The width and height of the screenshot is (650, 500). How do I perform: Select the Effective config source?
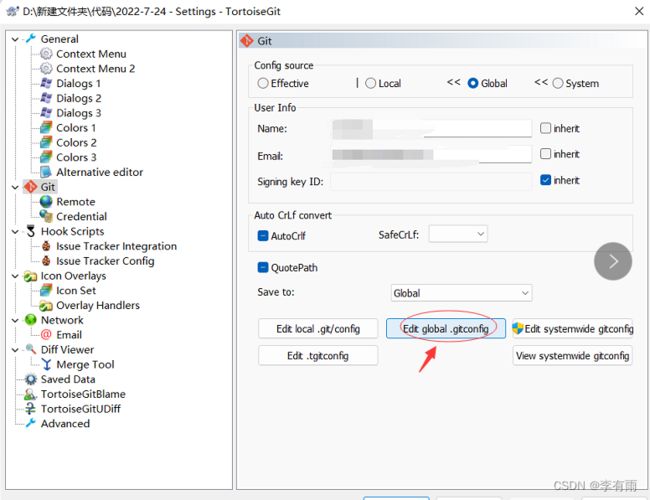coord(263,83)
